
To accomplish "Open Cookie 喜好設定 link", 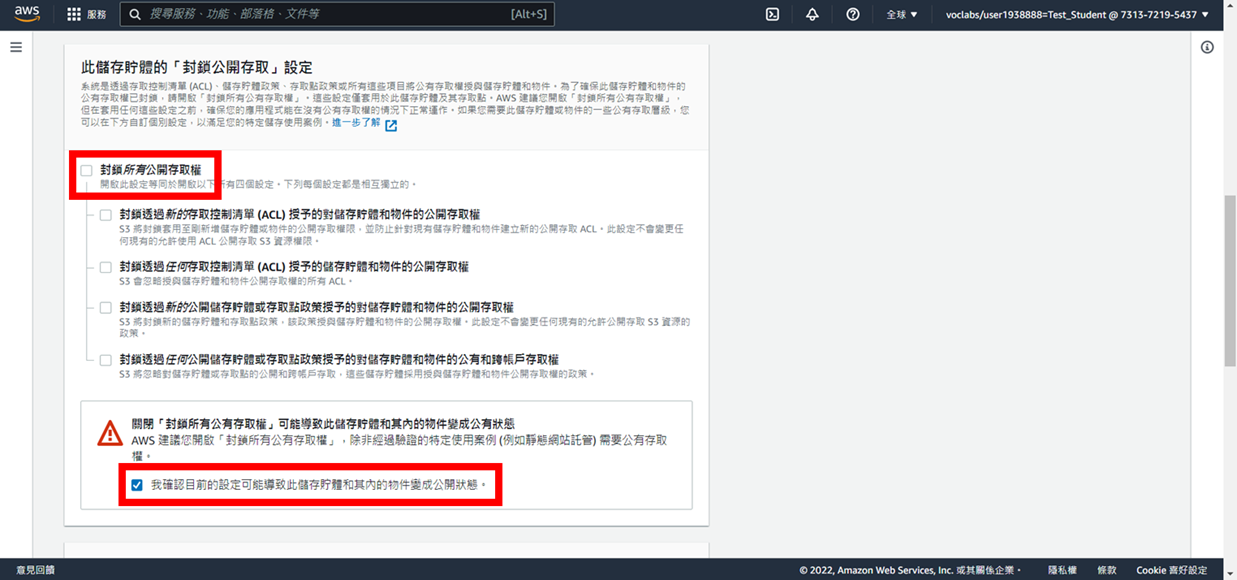I will pyautogui.click(x=1171, y=570).
